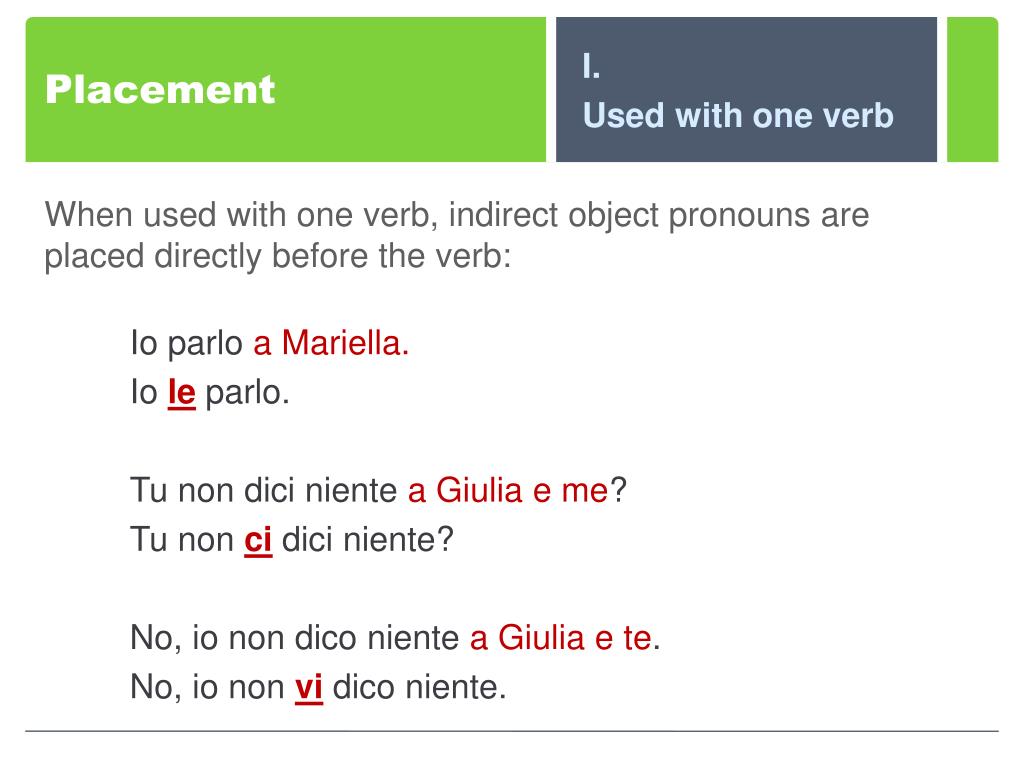
Task: Click the phrase "placed directly before the verb:"
Action: pyautogui.click(x=278, y=256)
